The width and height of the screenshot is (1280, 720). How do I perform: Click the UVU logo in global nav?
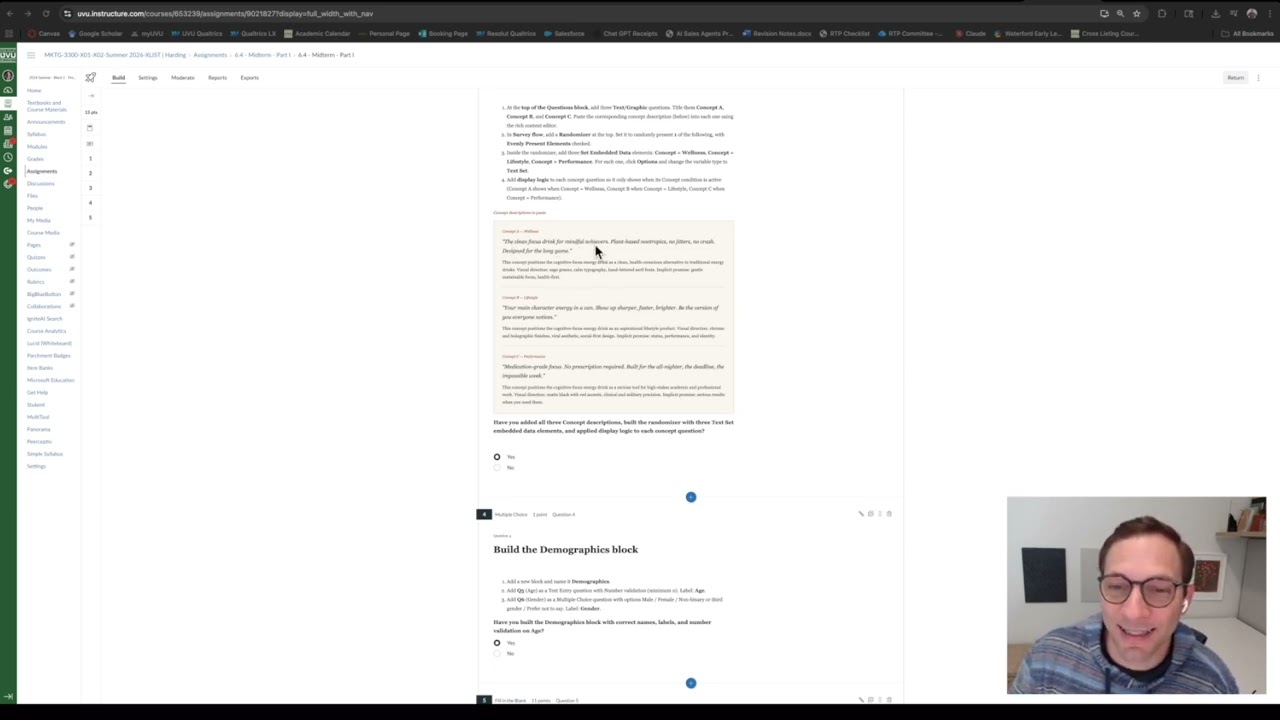click(8, 55)
